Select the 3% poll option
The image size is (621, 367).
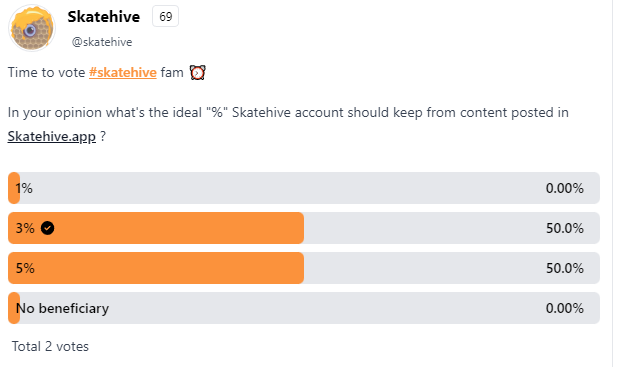click(304, 228)
